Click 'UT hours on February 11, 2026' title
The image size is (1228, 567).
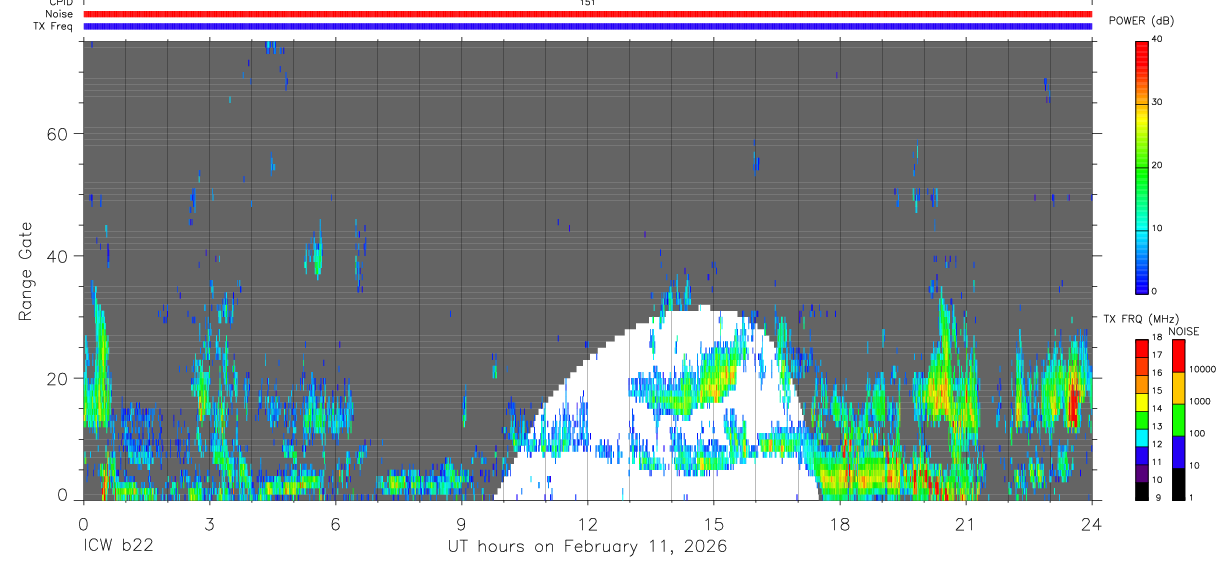tap(587, 547)
